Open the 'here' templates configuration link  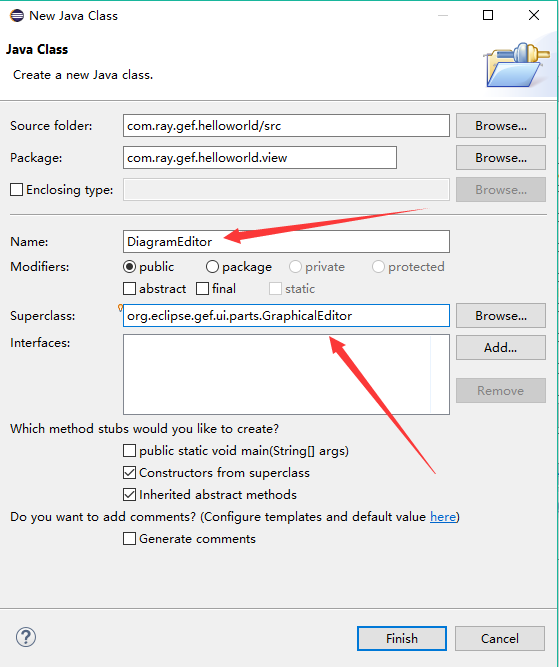[x=443, y=516]
